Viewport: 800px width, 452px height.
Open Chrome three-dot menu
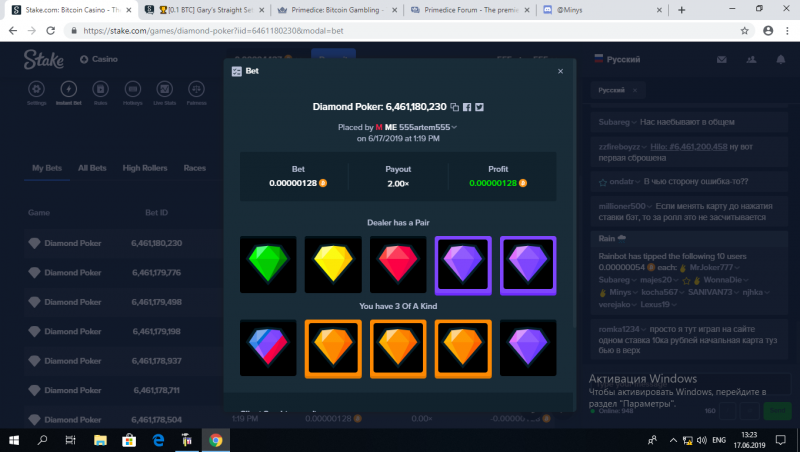pyautogui.click(x=787, y=31)
